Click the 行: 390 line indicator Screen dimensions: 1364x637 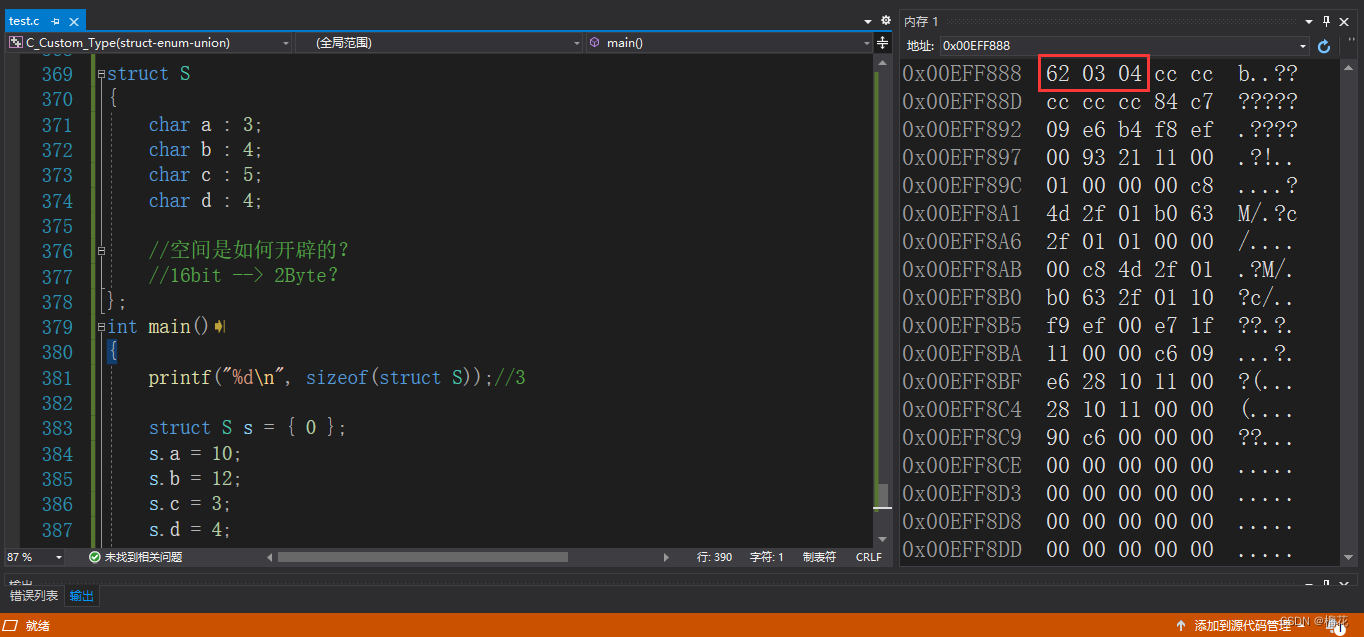[x=714, y=557]
